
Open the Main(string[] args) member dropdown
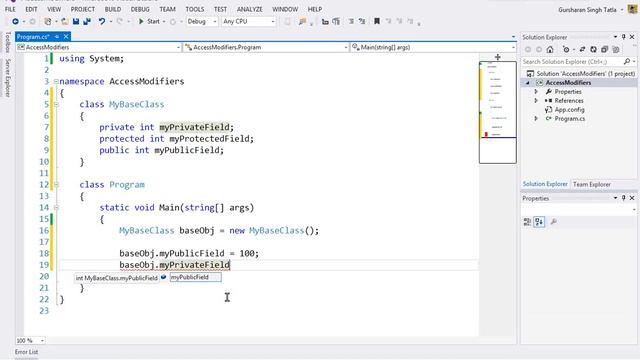433,47
